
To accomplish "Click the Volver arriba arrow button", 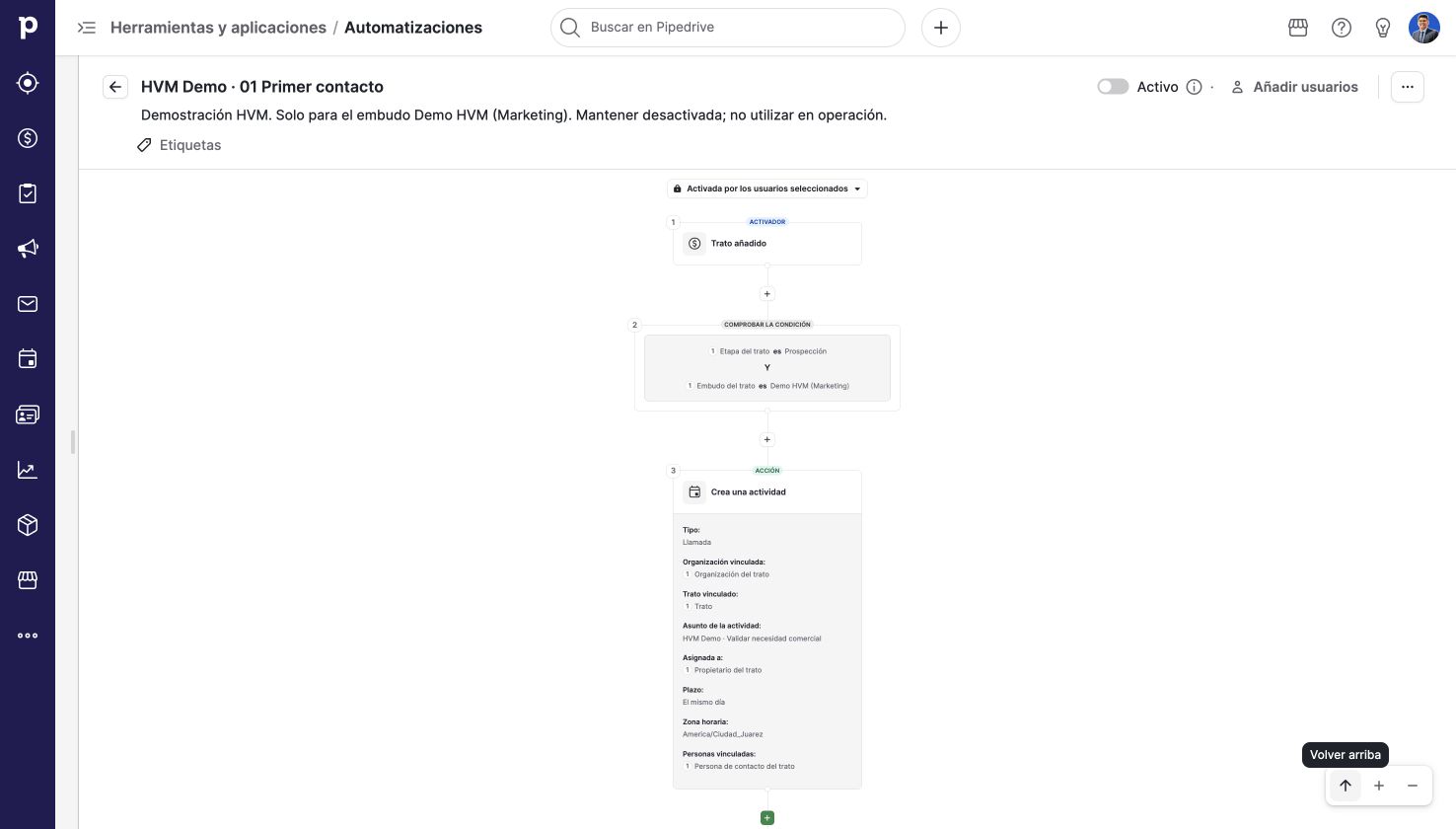I will click(1345, 786).
